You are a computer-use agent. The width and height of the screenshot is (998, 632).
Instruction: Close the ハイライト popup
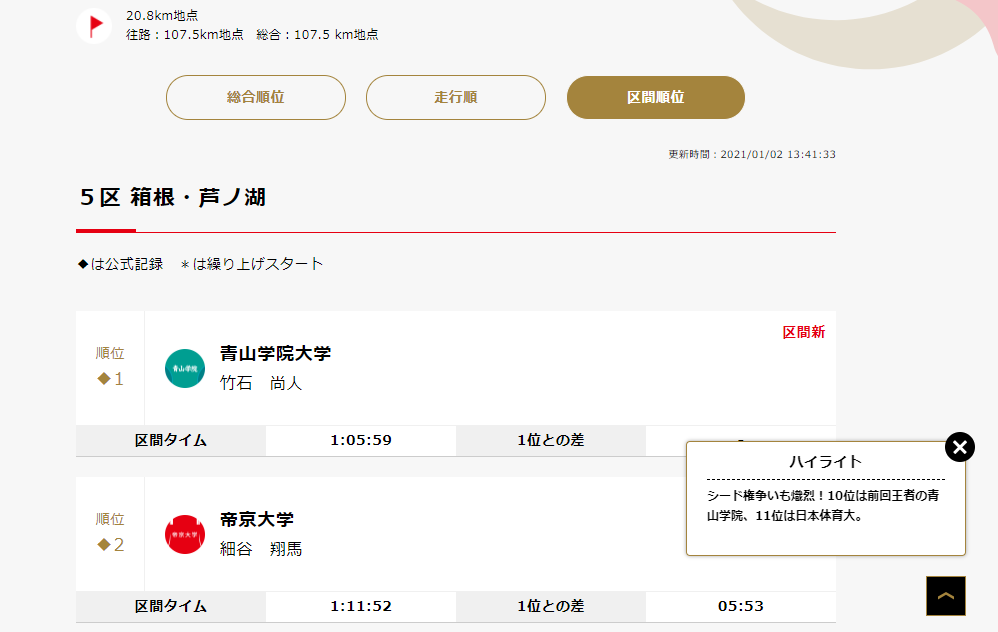pyautogui.click(x=960, y=447)
